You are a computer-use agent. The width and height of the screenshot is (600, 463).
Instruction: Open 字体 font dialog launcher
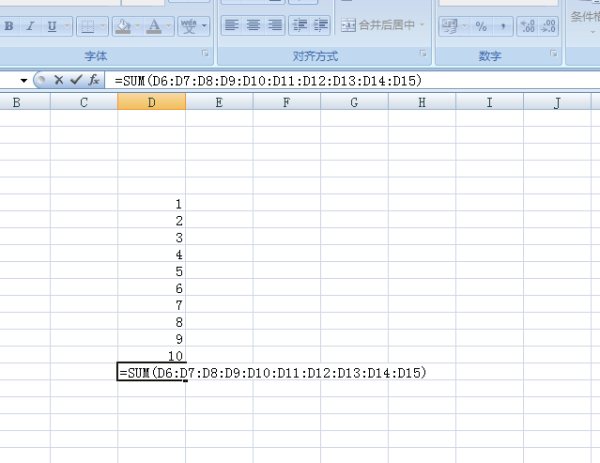coord(205,54)
